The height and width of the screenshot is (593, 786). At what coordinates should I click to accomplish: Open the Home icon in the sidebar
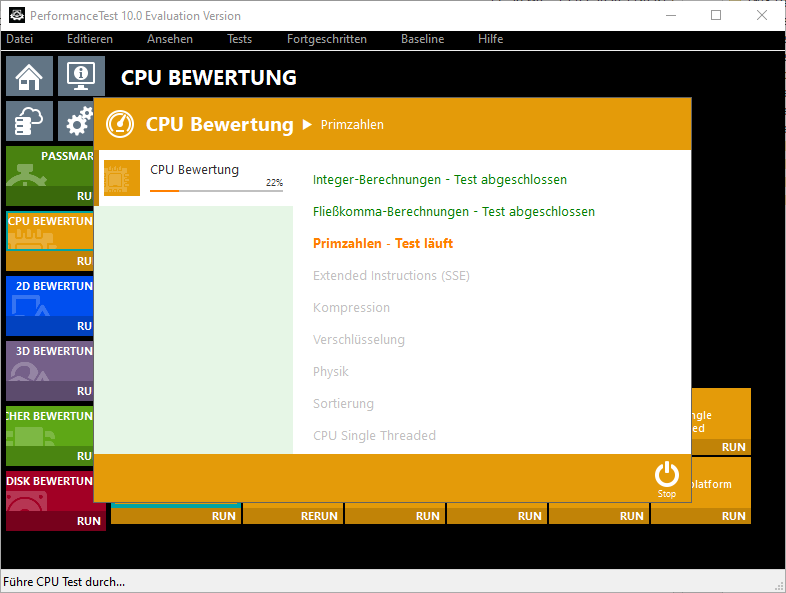(x=29, y=76)
